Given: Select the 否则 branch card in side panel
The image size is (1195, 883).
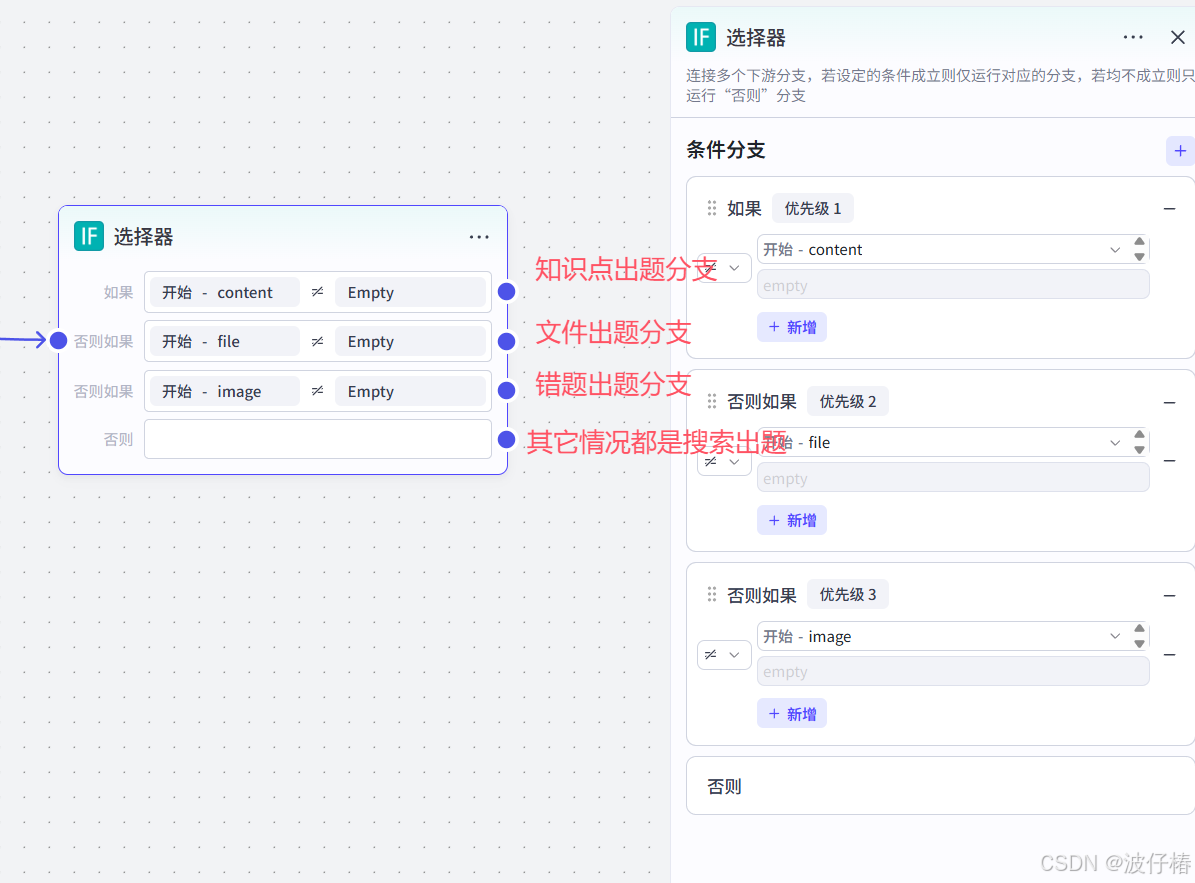Looking at the screenshot, I should pos(940,786).
